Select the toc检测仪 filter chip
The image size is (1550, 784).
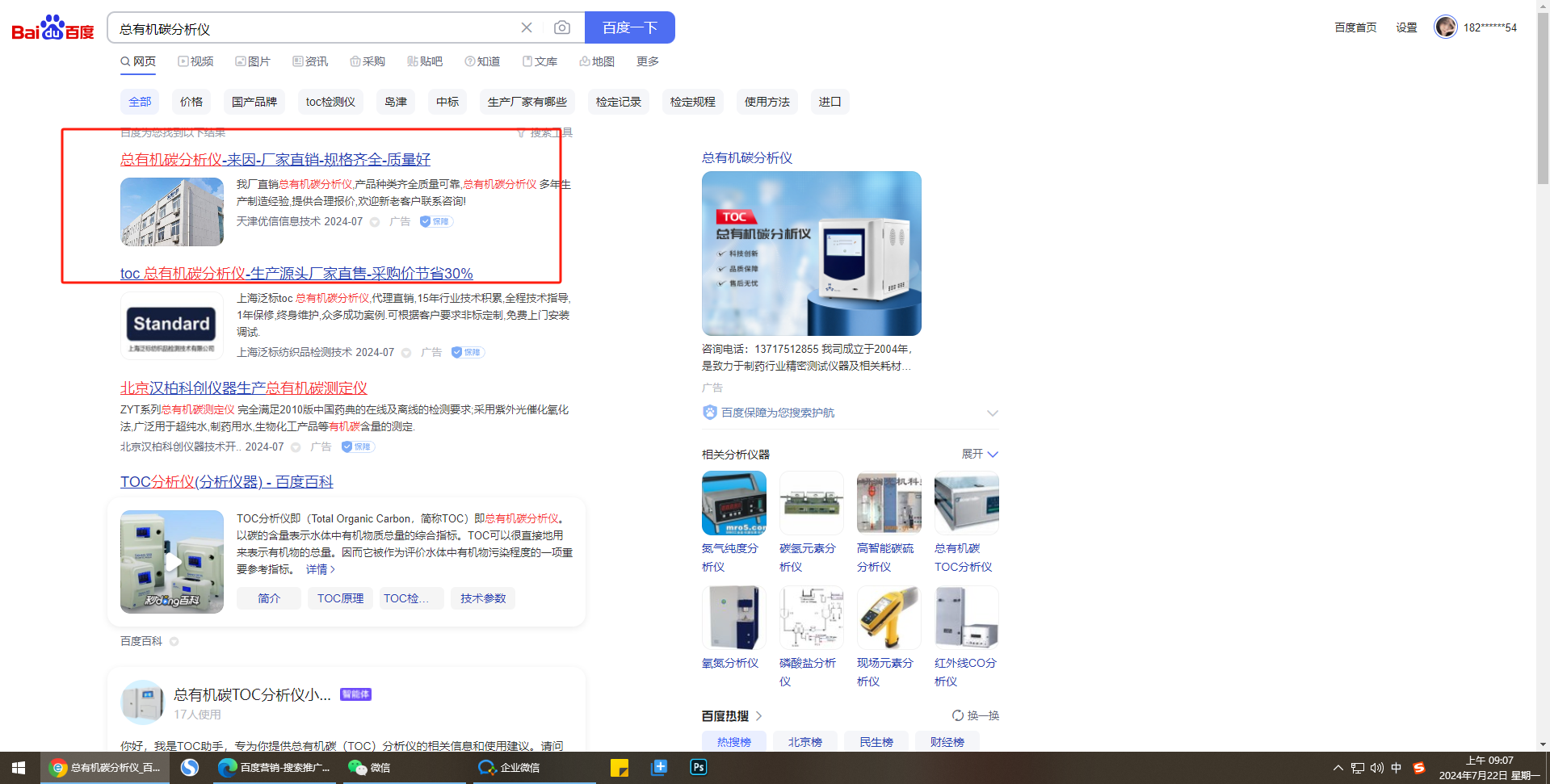click(x=330, y=102)
